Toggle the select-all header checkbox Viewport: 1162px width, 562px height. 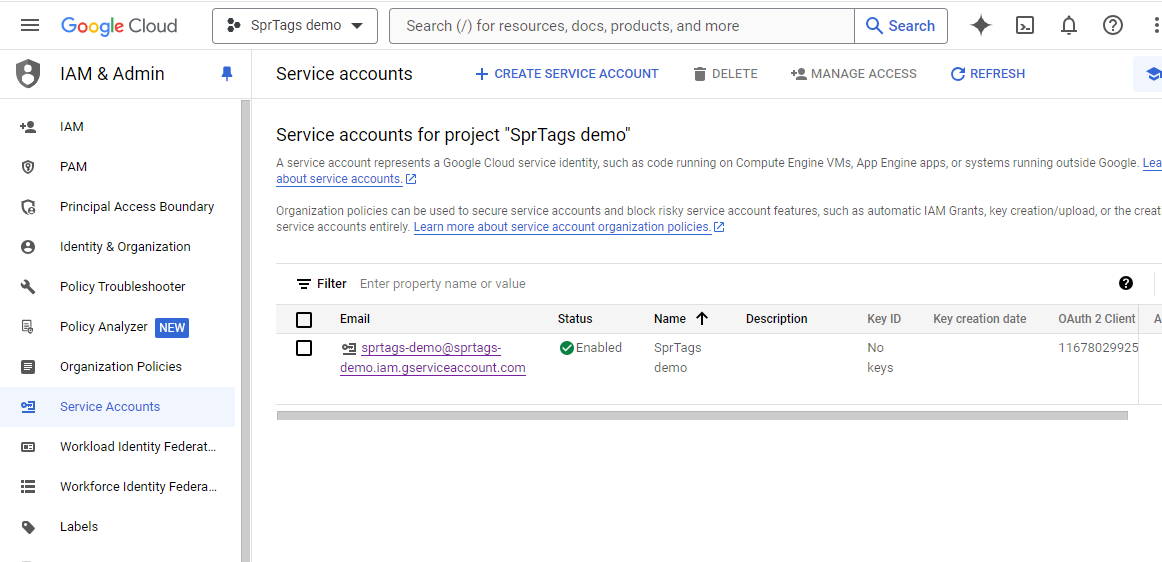point(304,320)
